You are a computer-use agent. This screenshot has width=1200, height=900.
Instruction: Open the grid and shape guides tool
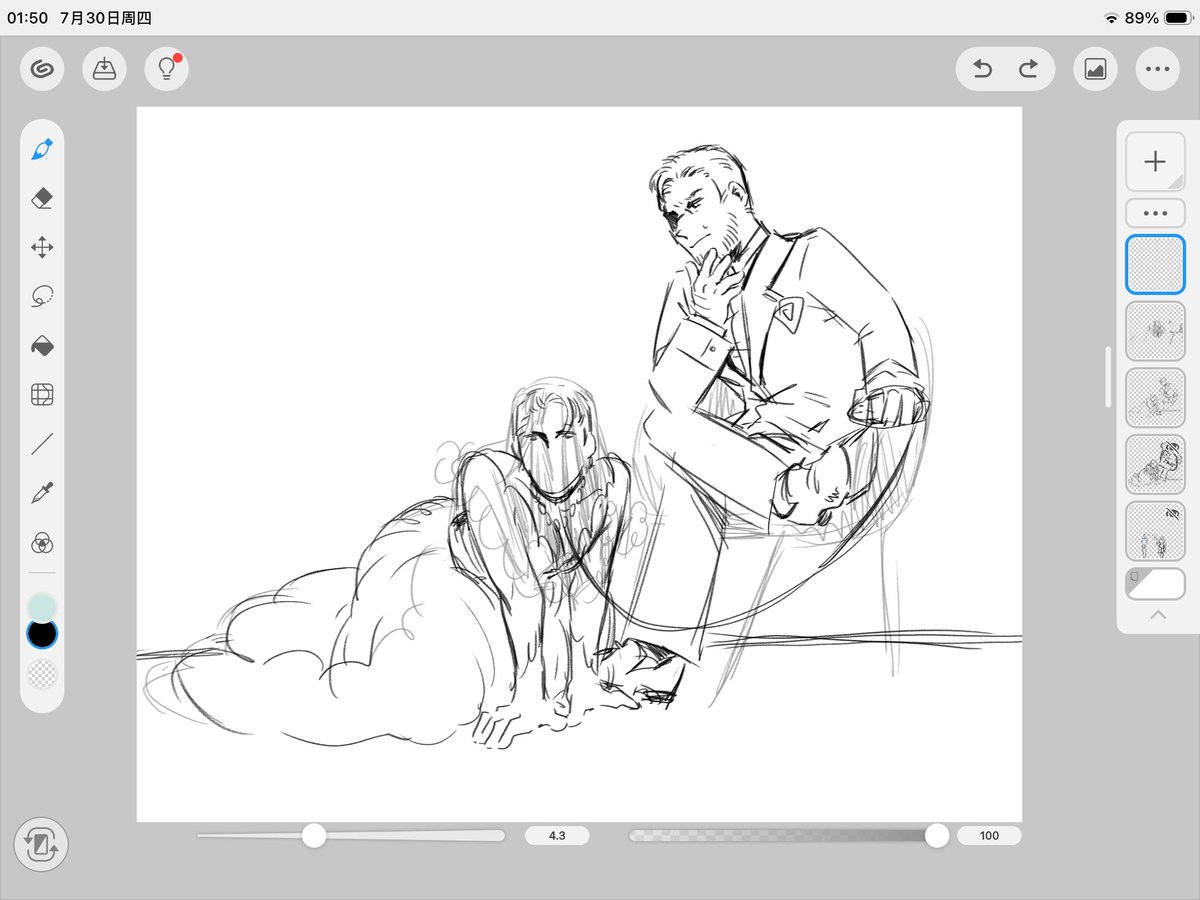click(x=42, y=395)
